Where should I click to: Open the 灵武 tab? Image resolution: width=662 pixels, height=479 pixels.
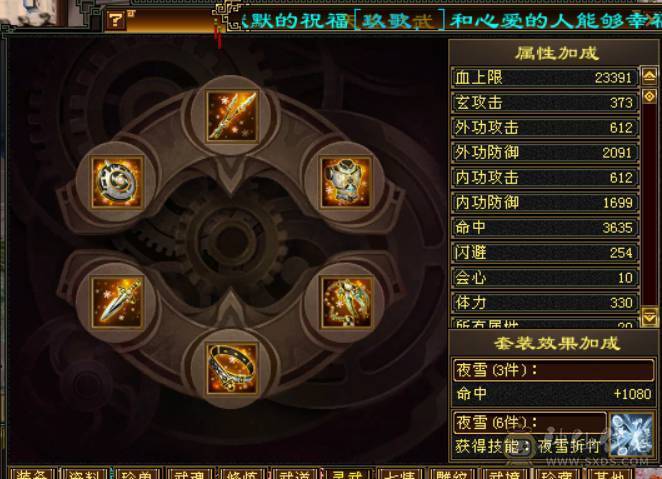tap(347, 474)
